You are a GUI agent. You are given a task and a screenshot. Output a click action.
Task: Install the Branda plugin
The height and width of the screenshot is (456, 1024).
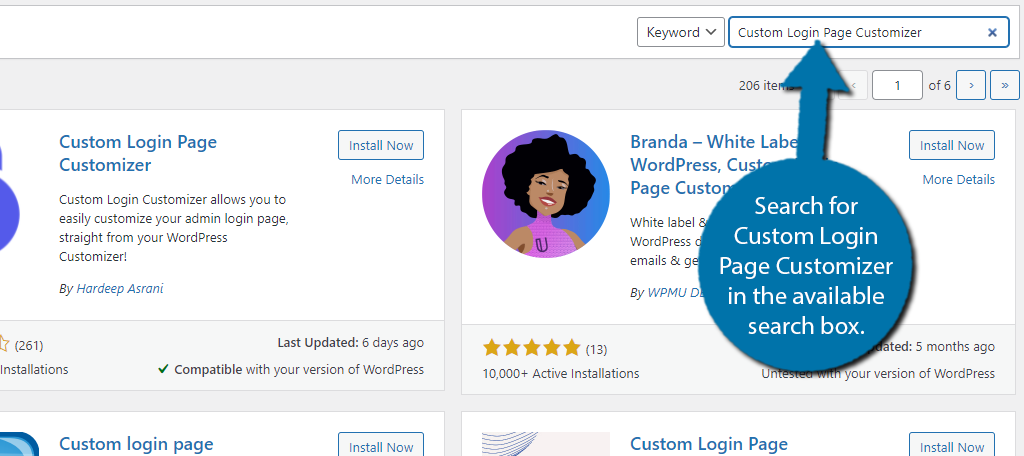click(x=952, y=145)
